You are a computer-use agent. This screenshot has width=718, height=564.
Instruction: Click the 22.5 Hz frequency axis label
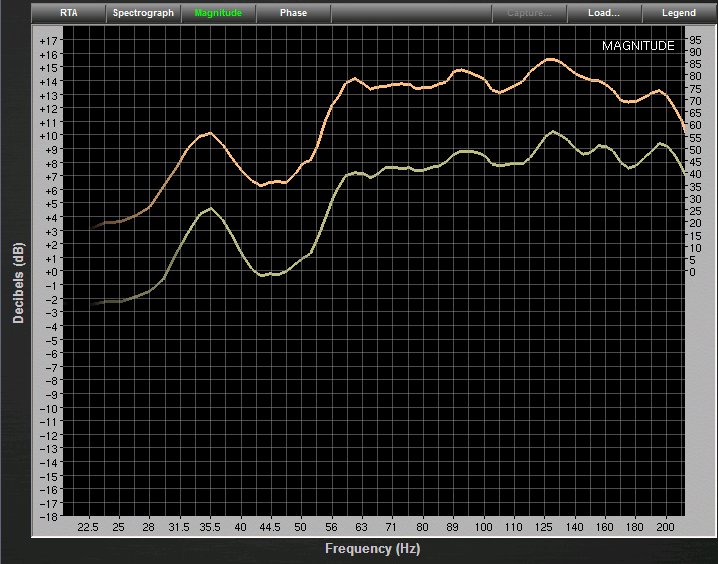pos(88,526)
